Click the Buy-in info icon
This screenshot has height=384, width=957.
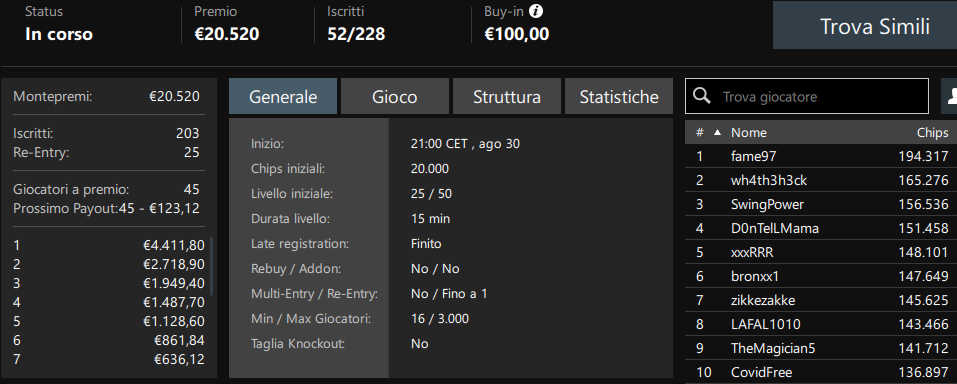[x=536, y=12]
